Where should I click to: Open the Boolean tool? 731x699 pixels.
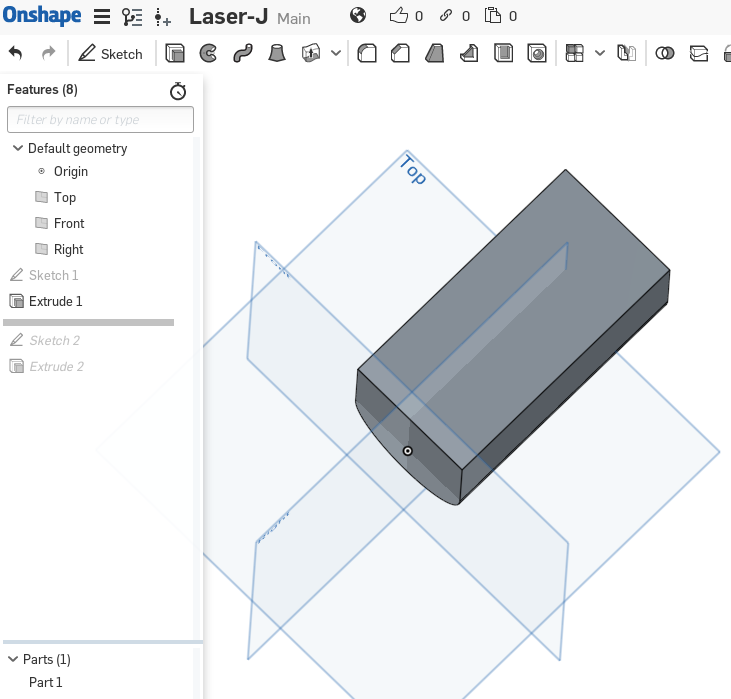click(x=664, y=54)
